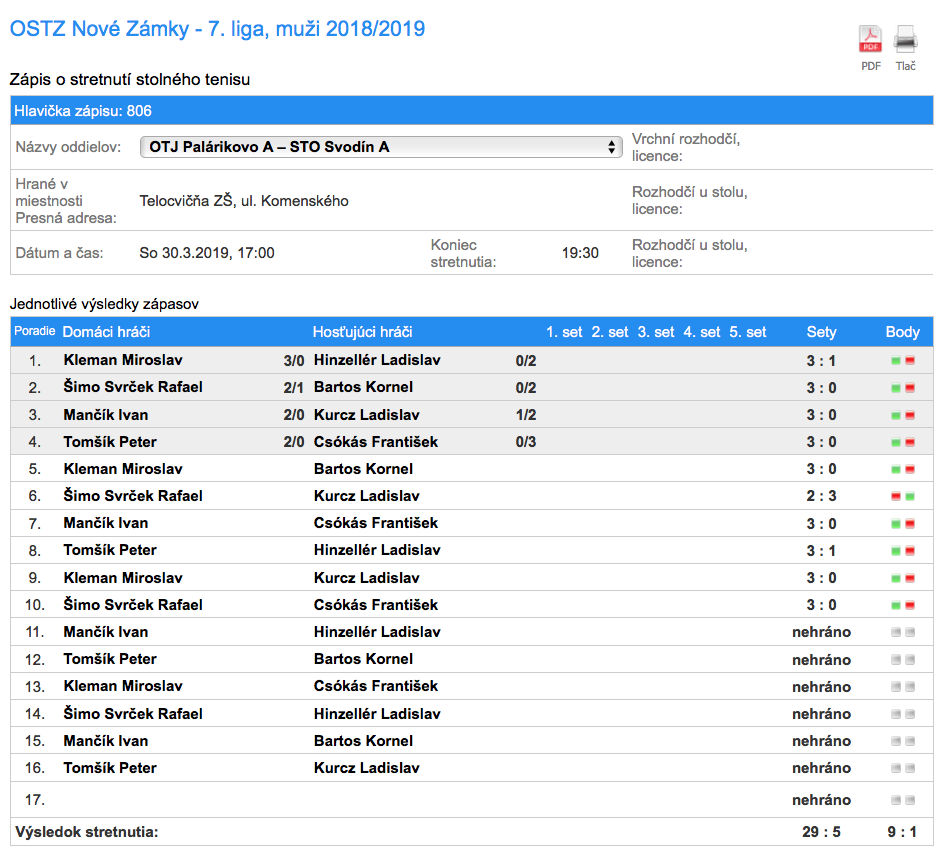Open the OSTZ Nové Zámky league title link
Image resolution: width=943 pixels, height=855 pixels.
tap(217, 29)
